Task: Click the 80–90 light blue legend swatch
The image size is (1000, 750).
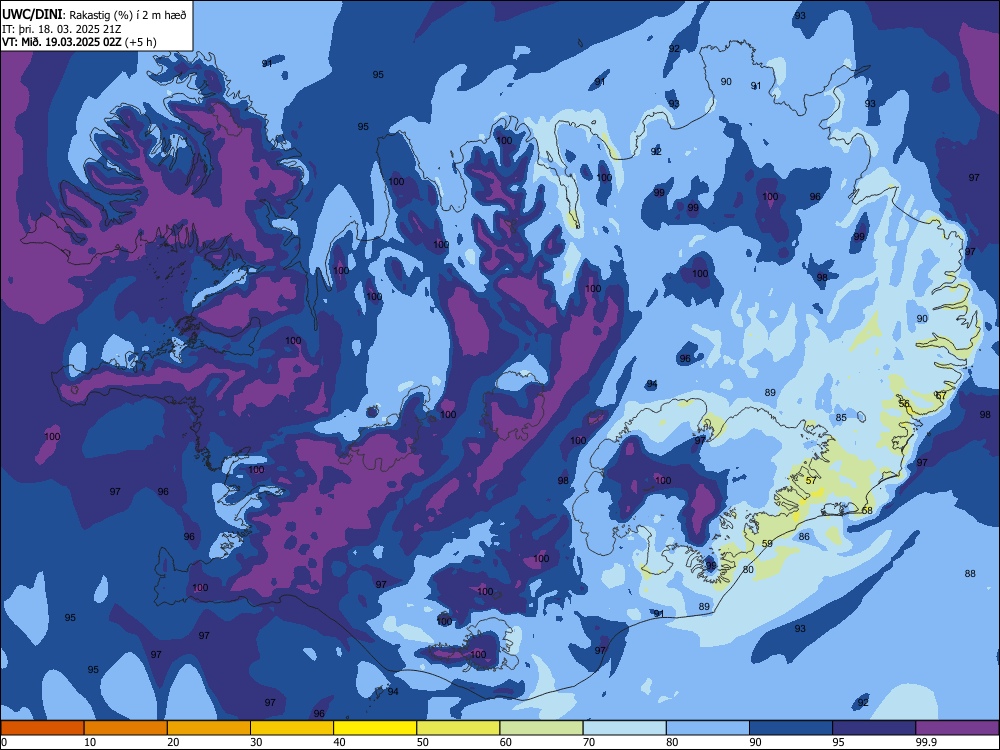Action: 708,728
